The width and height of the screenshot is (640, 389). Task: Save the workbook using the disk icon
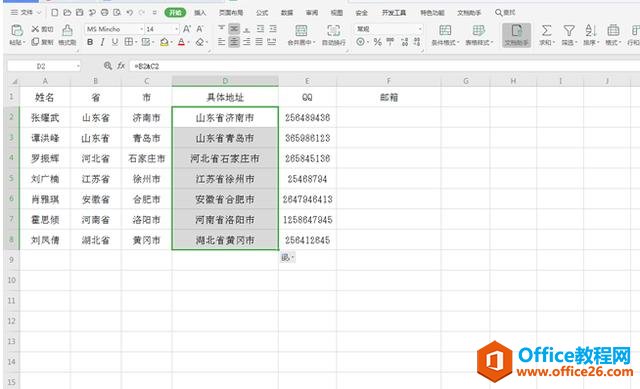pos(80,13)
